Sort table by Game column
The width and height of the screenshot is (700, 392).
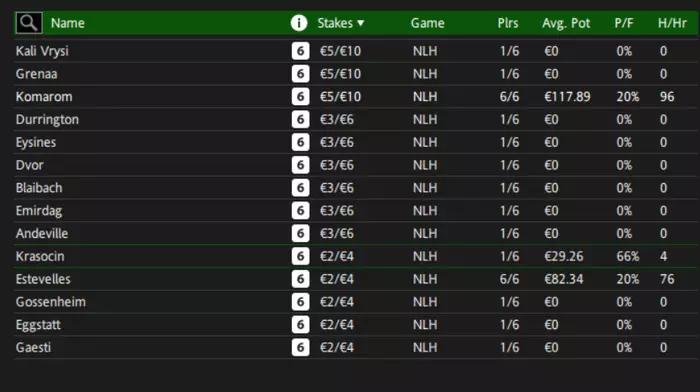click(427, 23)
